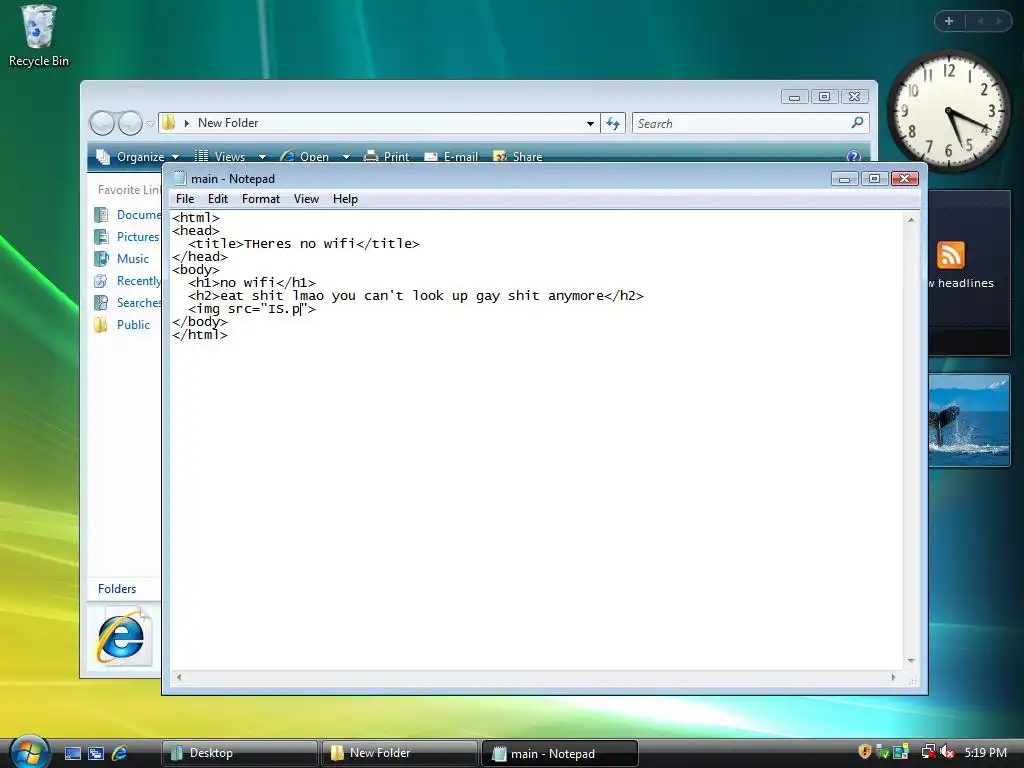Click the Notepad horizontal scrollbar left arrow
Image resolution: width=1024 pixels, height=768 pixels.
[179, 677]
